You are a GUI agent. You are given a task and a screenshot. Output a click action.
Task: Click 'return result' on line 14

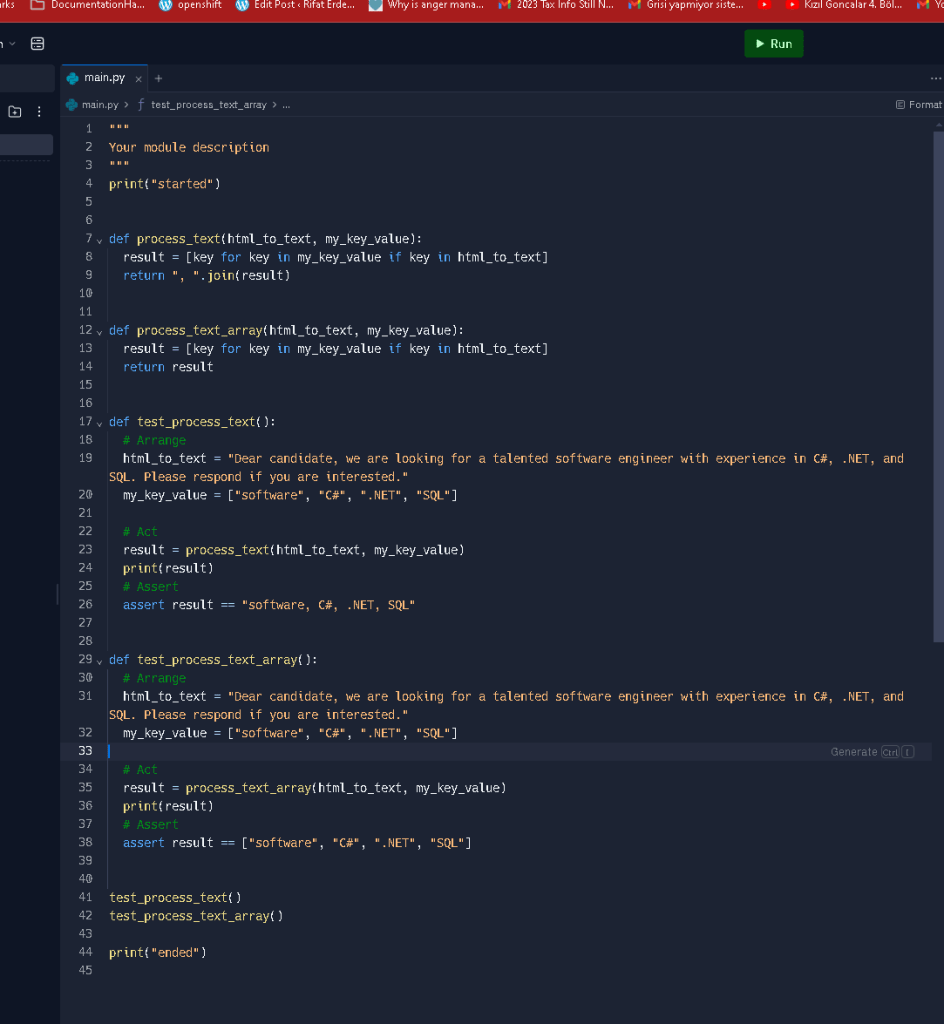pyautogui.click(x=168, y=367)
